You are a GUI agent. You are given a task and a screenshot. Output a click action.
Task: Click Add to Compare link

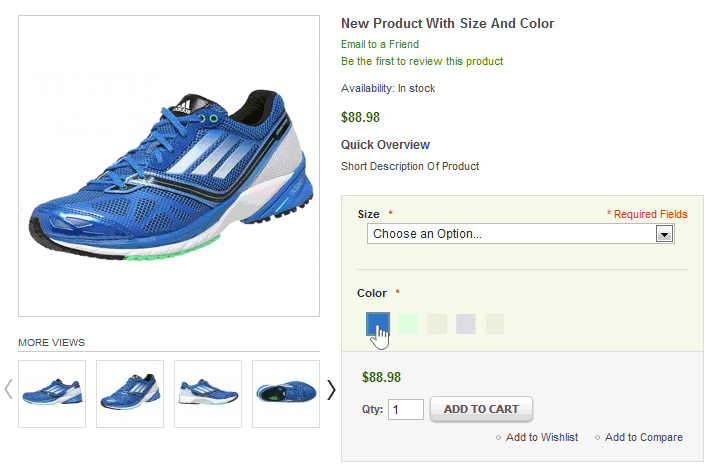(x=643, y=437)
